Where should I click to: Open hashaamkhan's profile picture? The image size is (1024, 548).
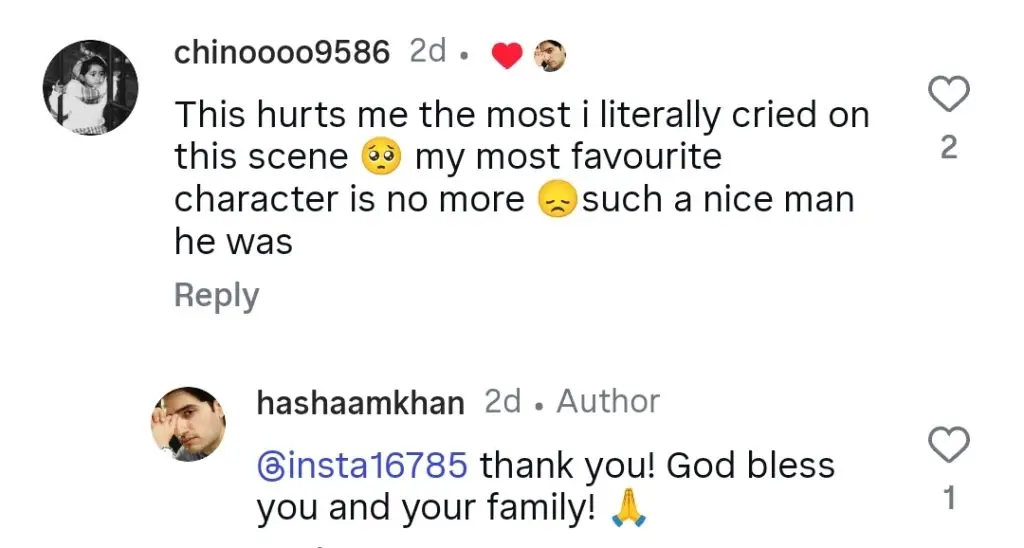[188, 424]
